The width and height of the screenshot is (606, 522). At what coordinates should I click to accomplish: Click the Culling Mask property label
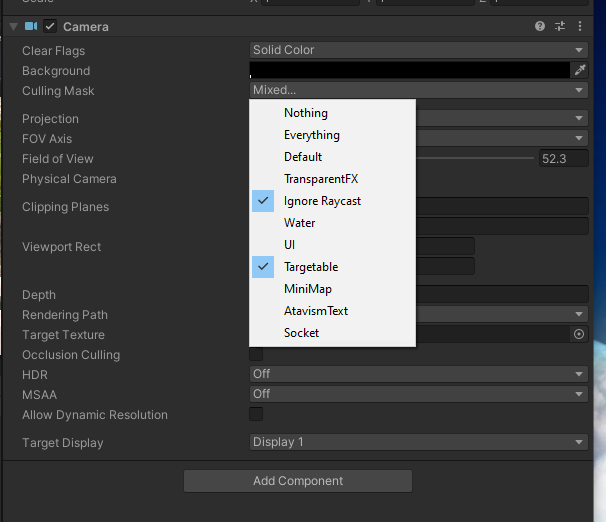pos(58,91)
